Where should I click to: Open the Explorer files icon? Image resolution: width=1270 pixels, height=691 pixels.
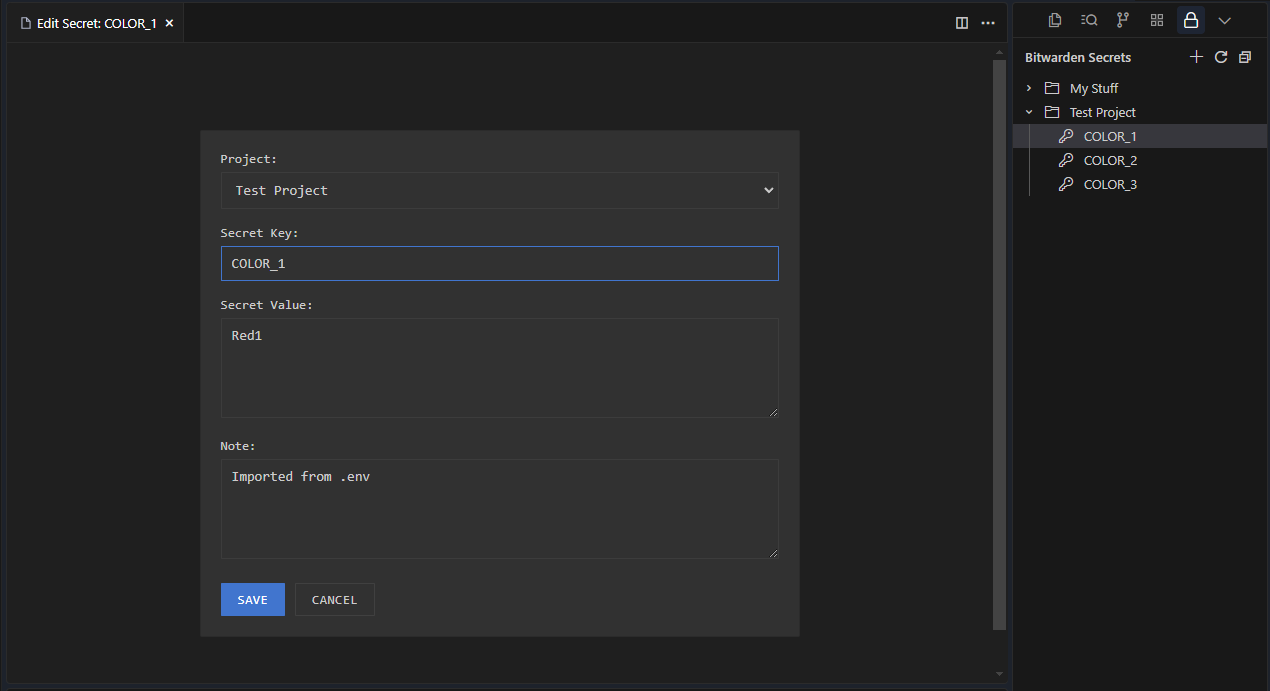[x=1055, y=20]
